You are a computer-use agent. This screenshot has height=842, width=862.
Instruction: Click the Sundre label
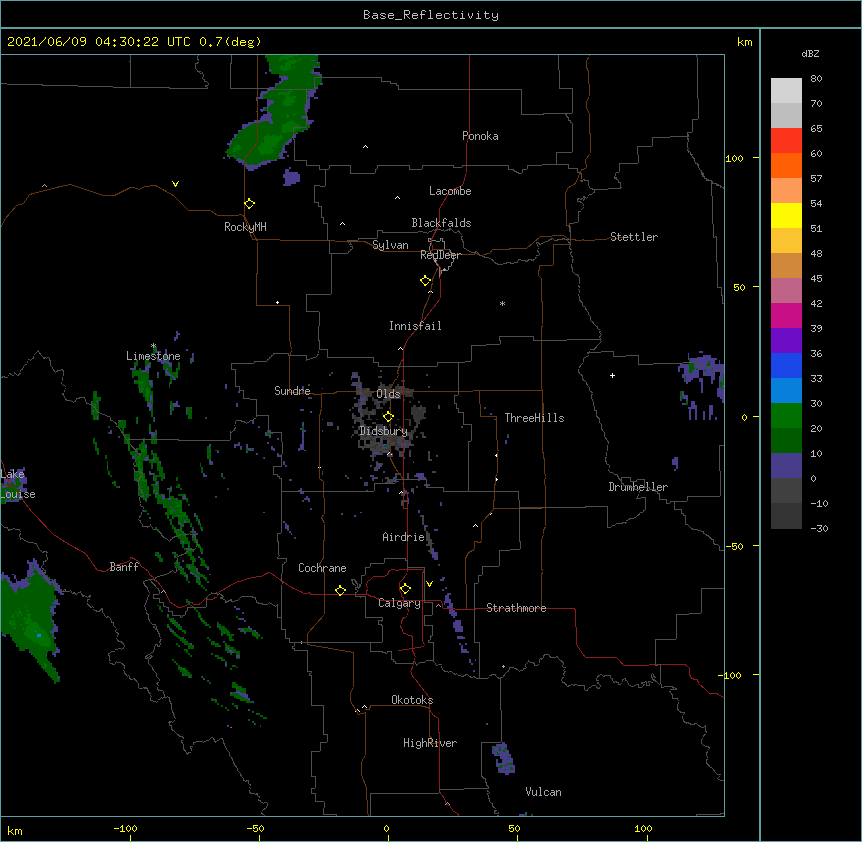pyautogui.click(x=292, y=391)
